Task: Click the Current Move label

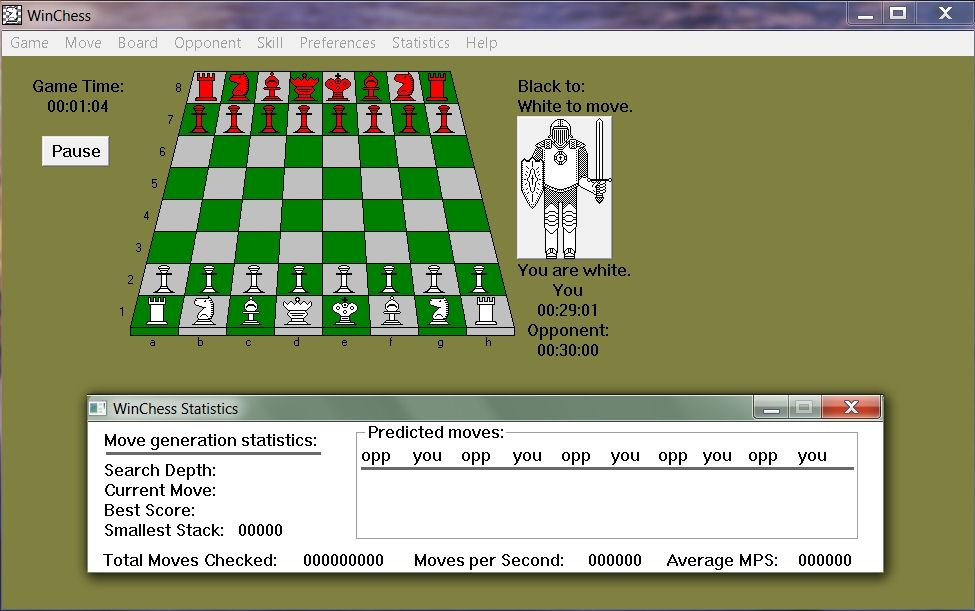Action: [x=160, y=490]
